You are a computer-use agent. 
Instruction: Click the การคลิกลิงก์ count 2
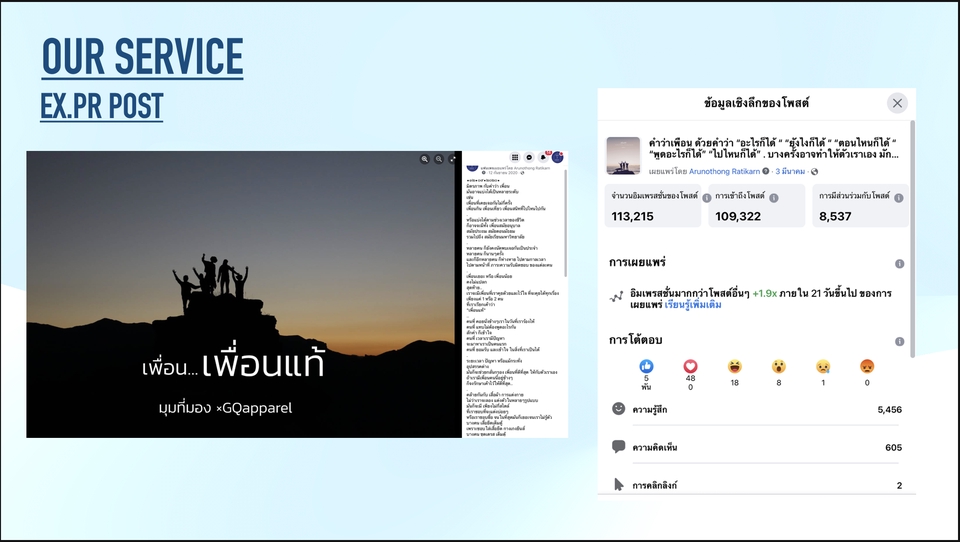click(899, 486)
